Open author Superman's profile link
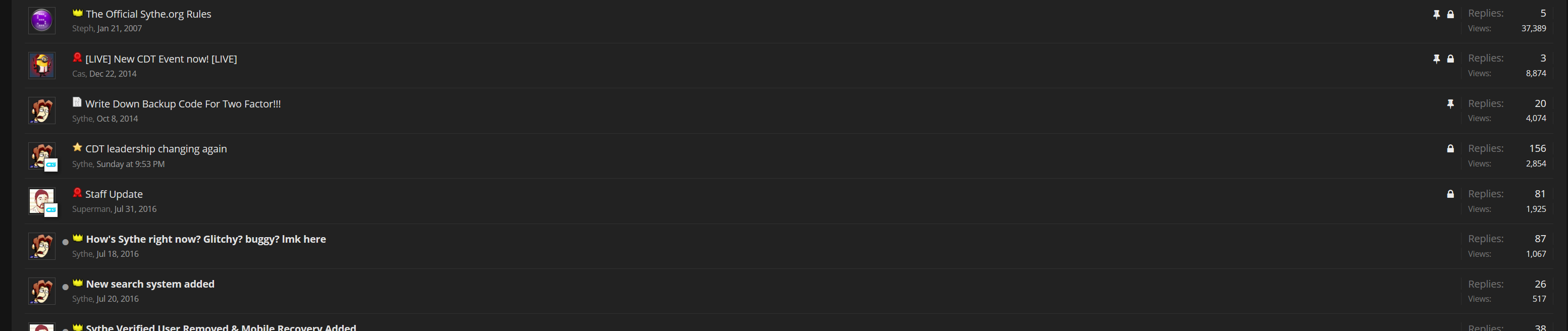 91,209
